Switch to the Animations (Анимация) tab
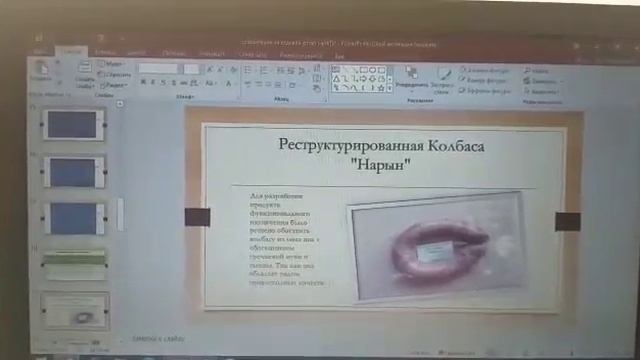Viewport: 640px width, 360px height. 211,53
